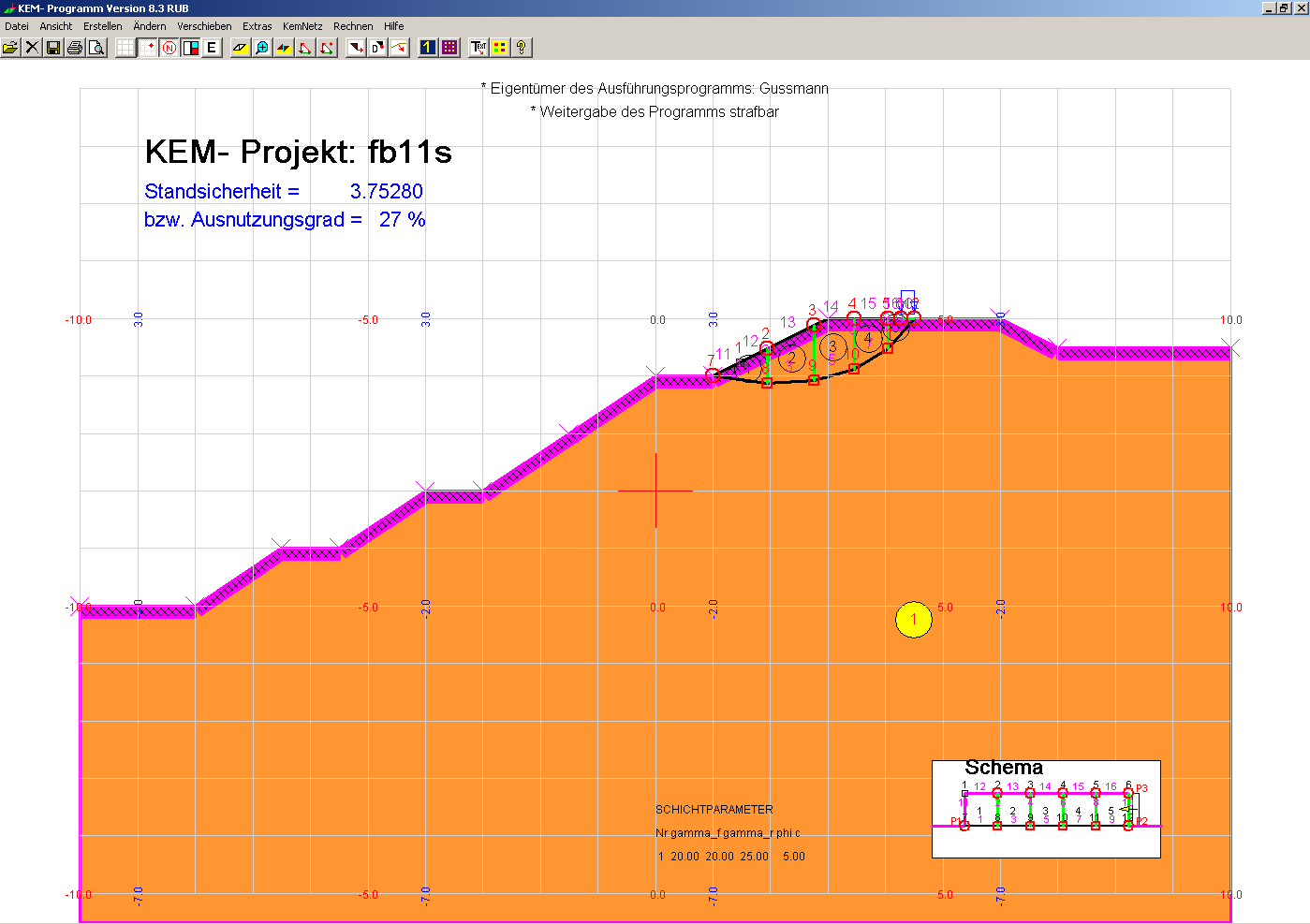Screen dimensions: 1310x924
Task: Click the Standsicherheit value 3.75280
Action: tap(387, 191)
